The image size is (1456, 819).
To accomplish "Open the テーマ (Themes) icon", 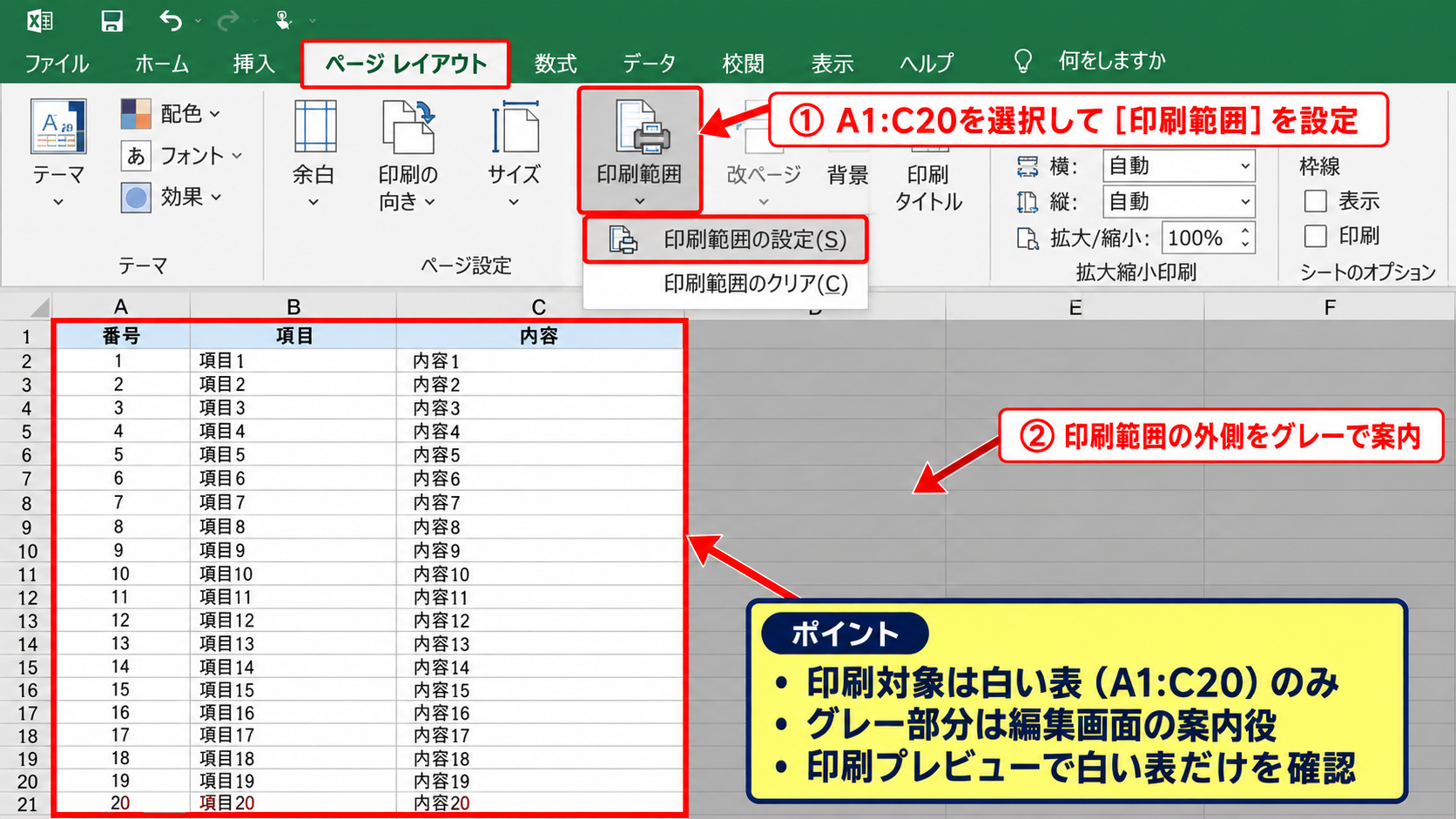I will point(58,126).
